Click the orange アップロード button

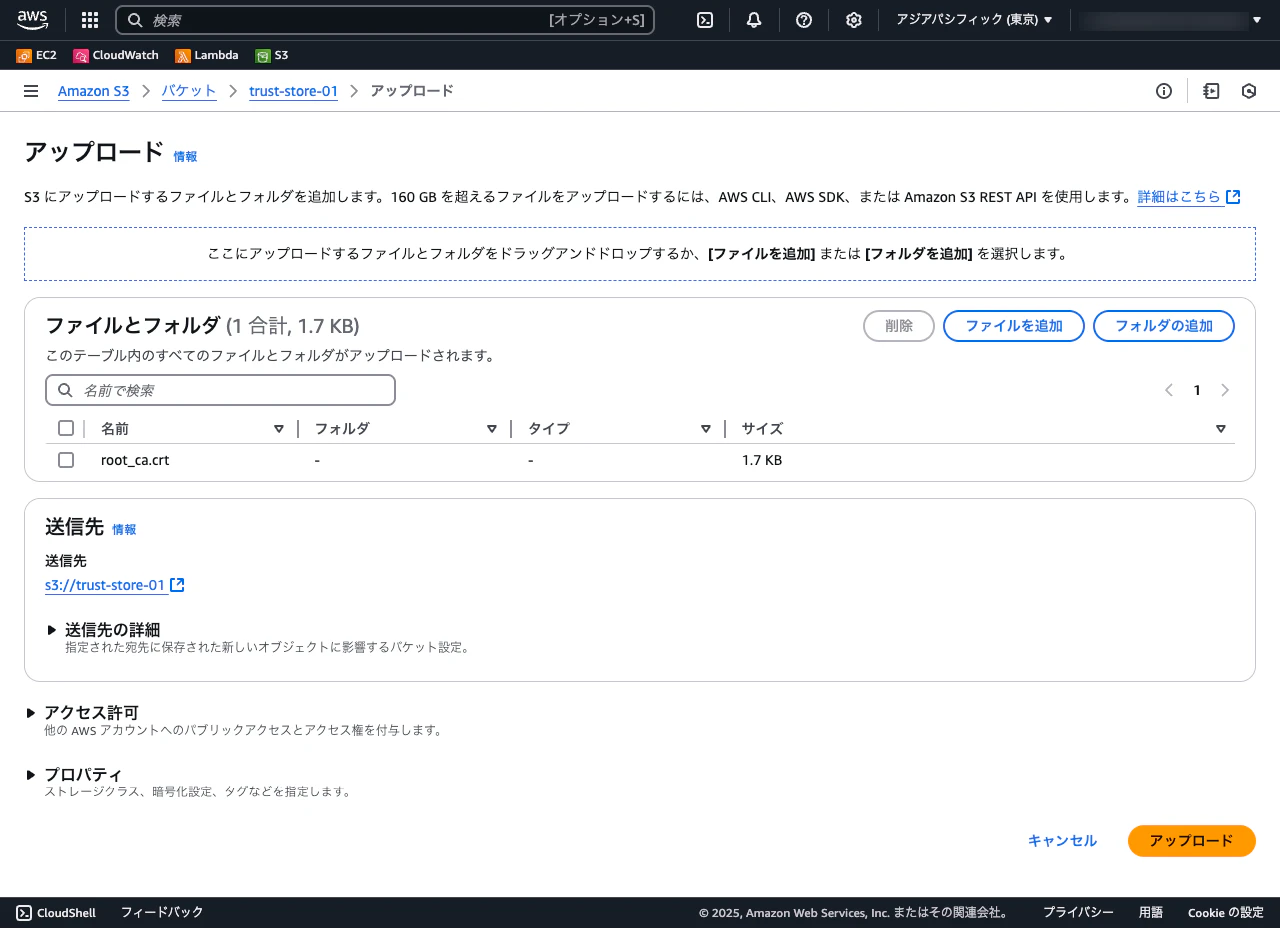coord(1191,841)
